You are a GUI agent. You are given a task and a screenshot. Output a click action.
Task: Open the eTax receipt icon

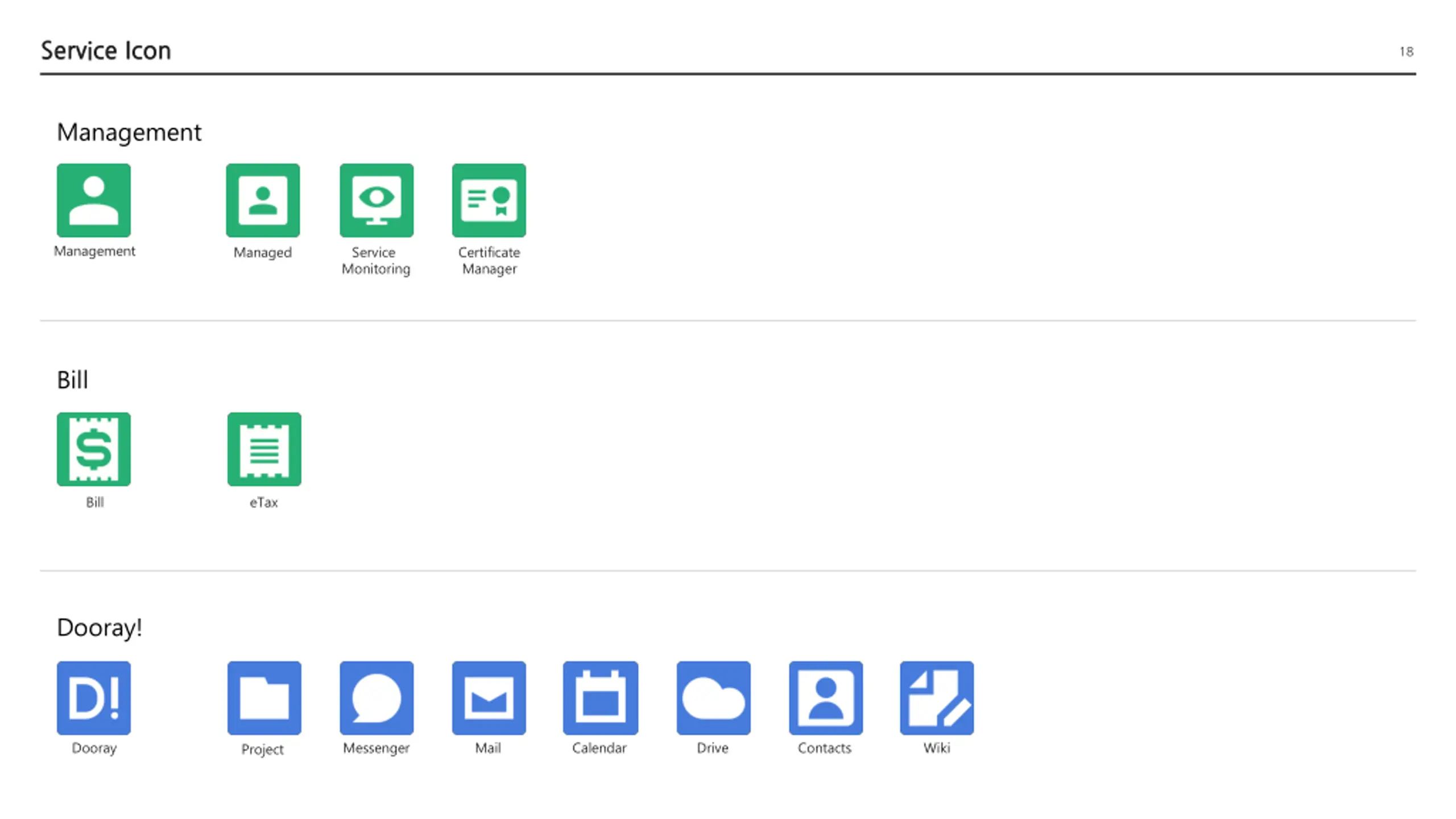coord(264,449)
